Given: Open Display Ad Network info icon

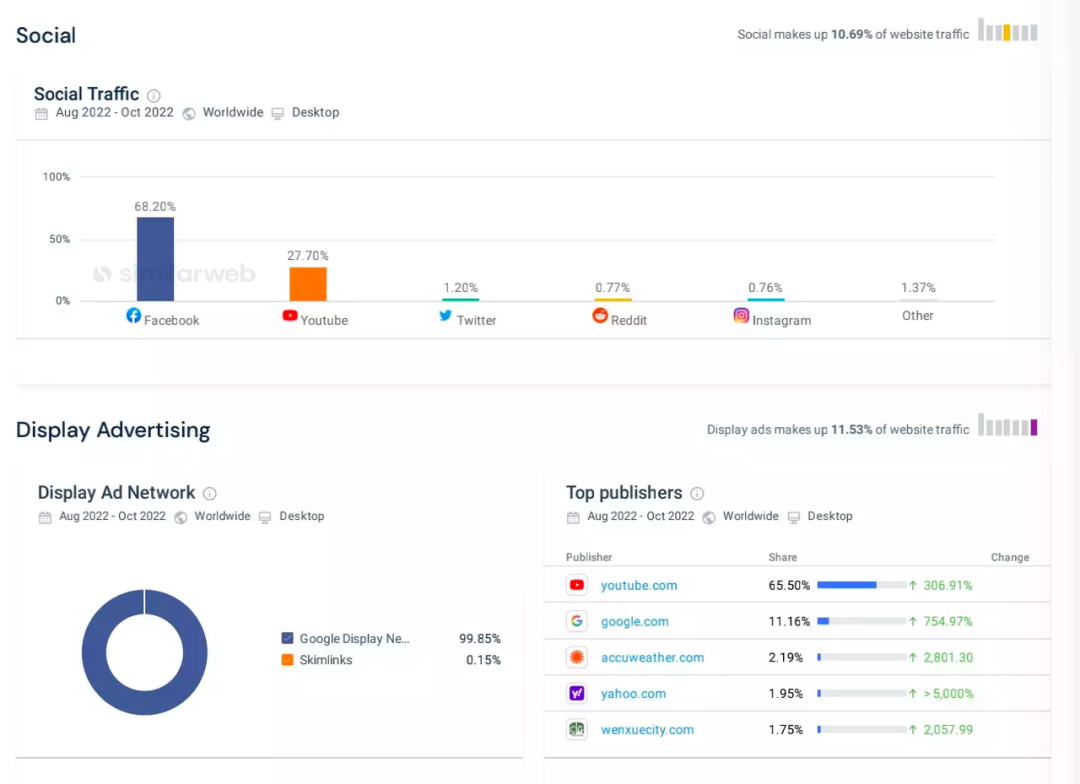Looking at the screenshot, I should pos(210,494).
